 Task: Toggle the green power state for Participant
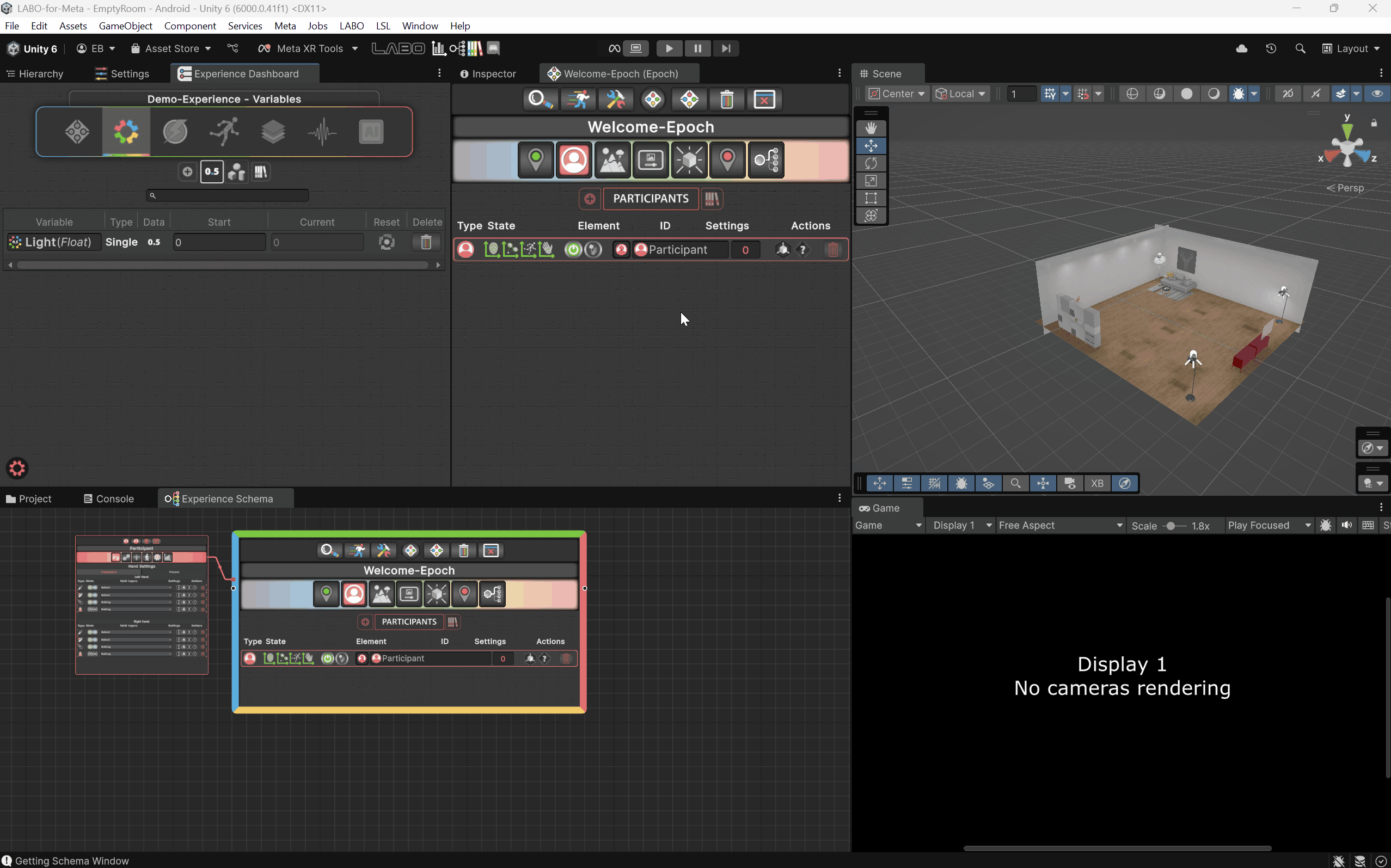(x=573, y=250)
